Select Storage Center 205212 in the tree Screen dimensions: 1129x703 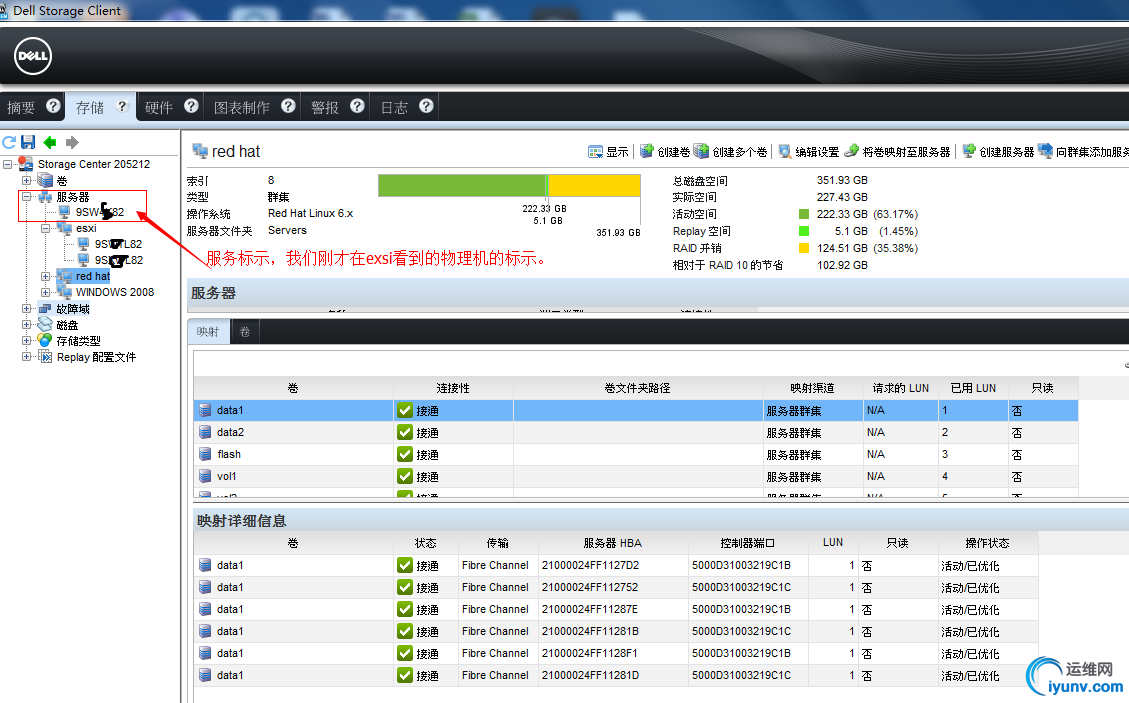tap(94, 164)
